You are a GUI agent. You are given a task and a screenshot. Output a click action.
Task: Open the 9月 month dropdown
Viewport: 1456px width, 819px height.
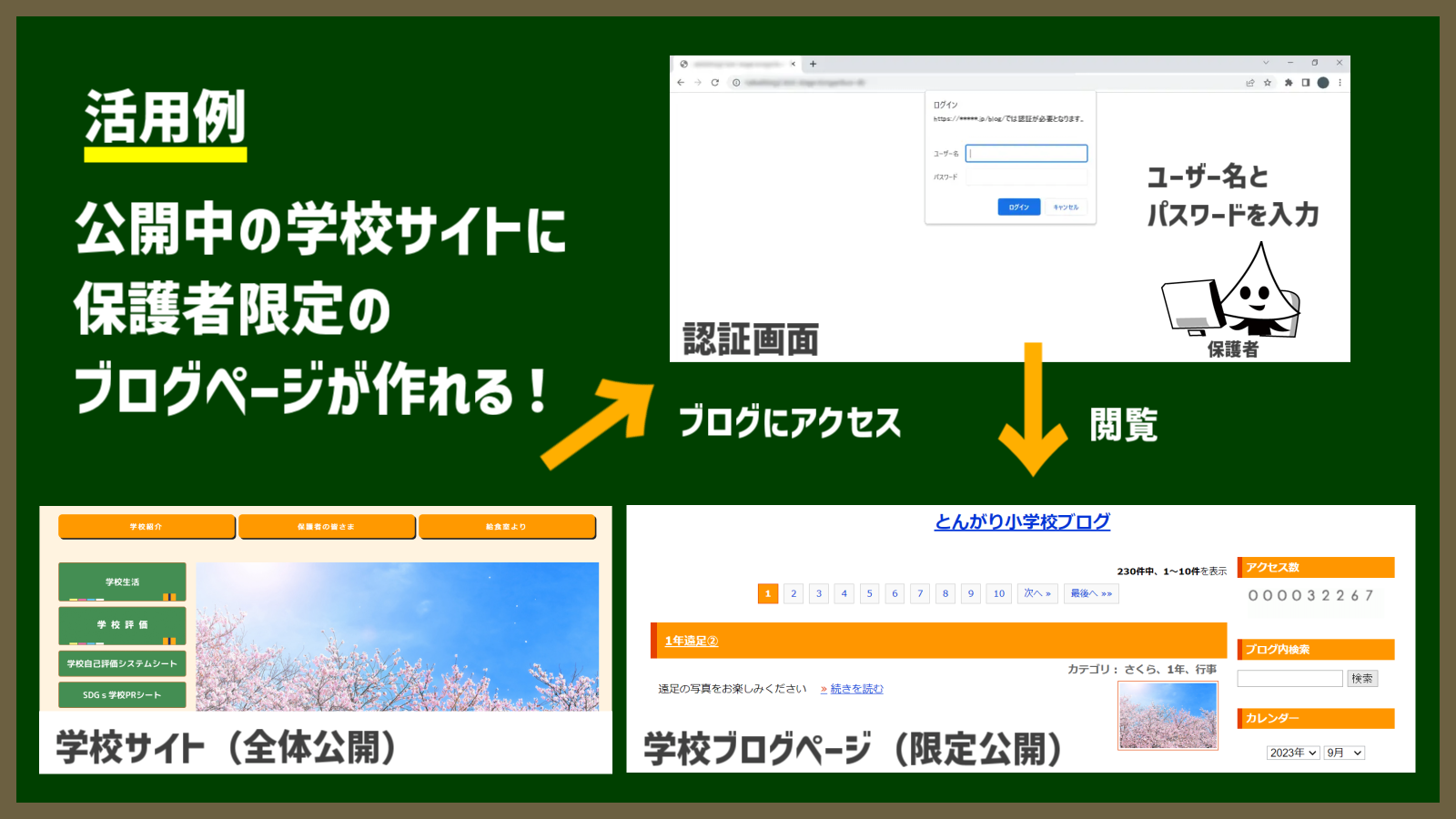tap(1344, 752)
